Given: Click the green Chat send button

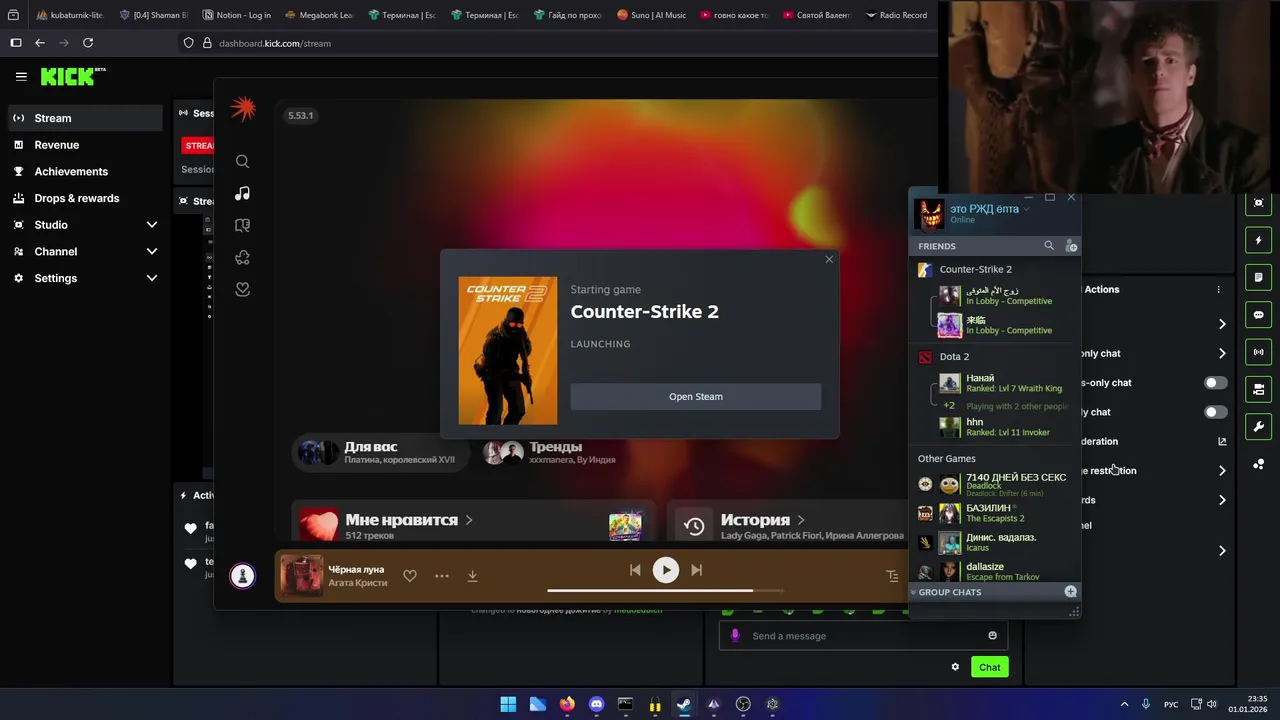Looking at the screenshot, I should click(x=989, y=667).
